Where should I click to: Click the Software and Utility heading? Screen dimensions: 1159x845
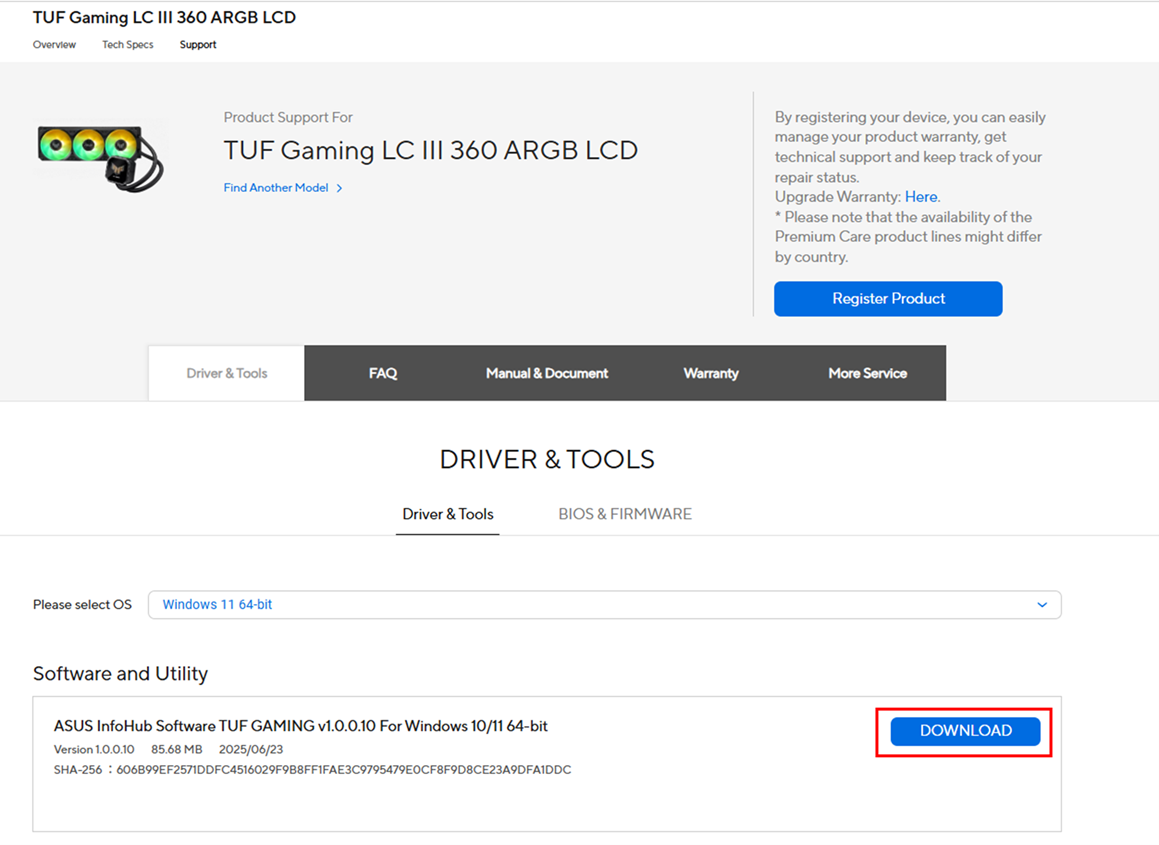point(120,673)
